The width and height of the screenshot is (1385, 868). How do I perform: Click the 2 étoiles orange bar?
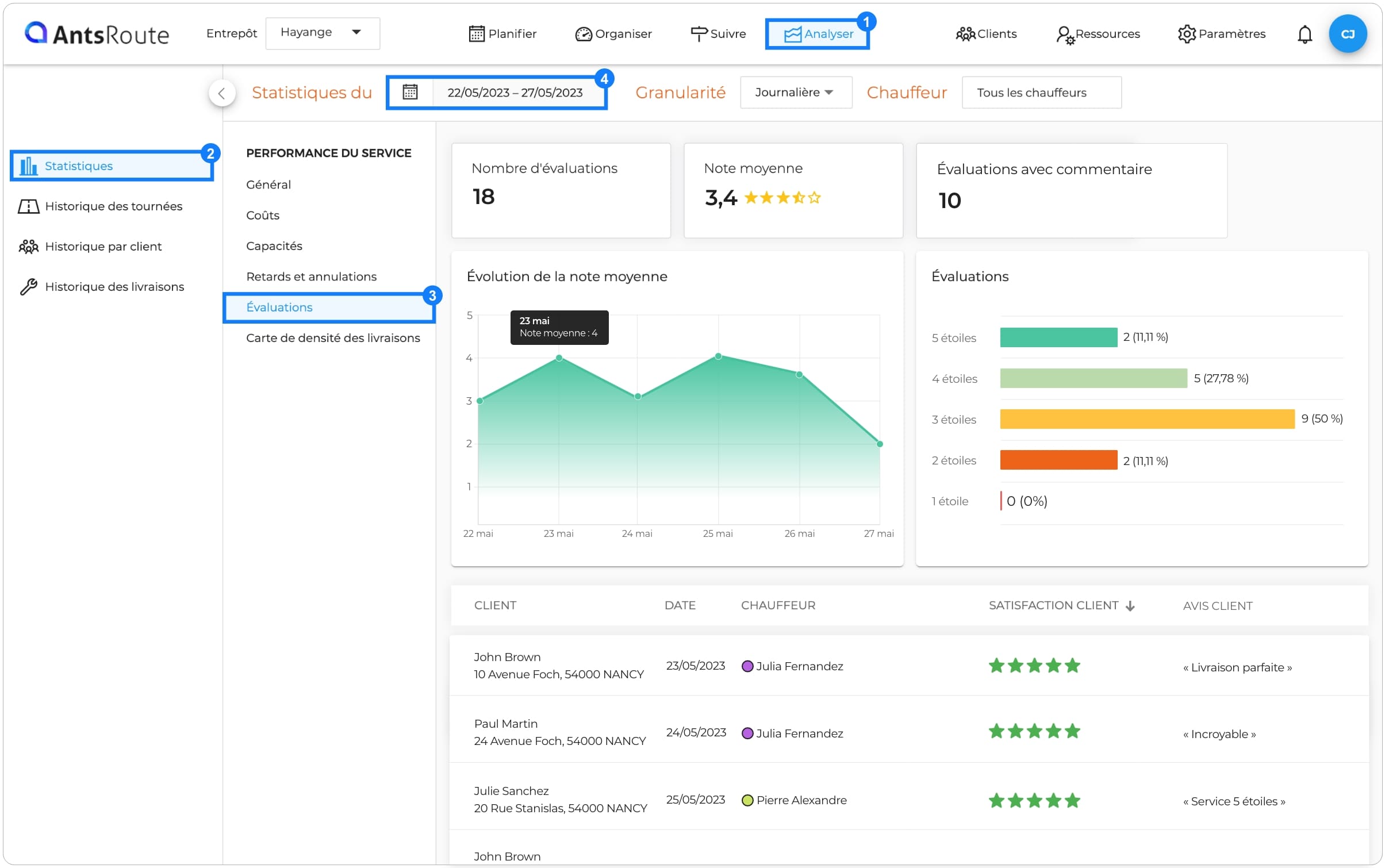(x=1058, y=460)
